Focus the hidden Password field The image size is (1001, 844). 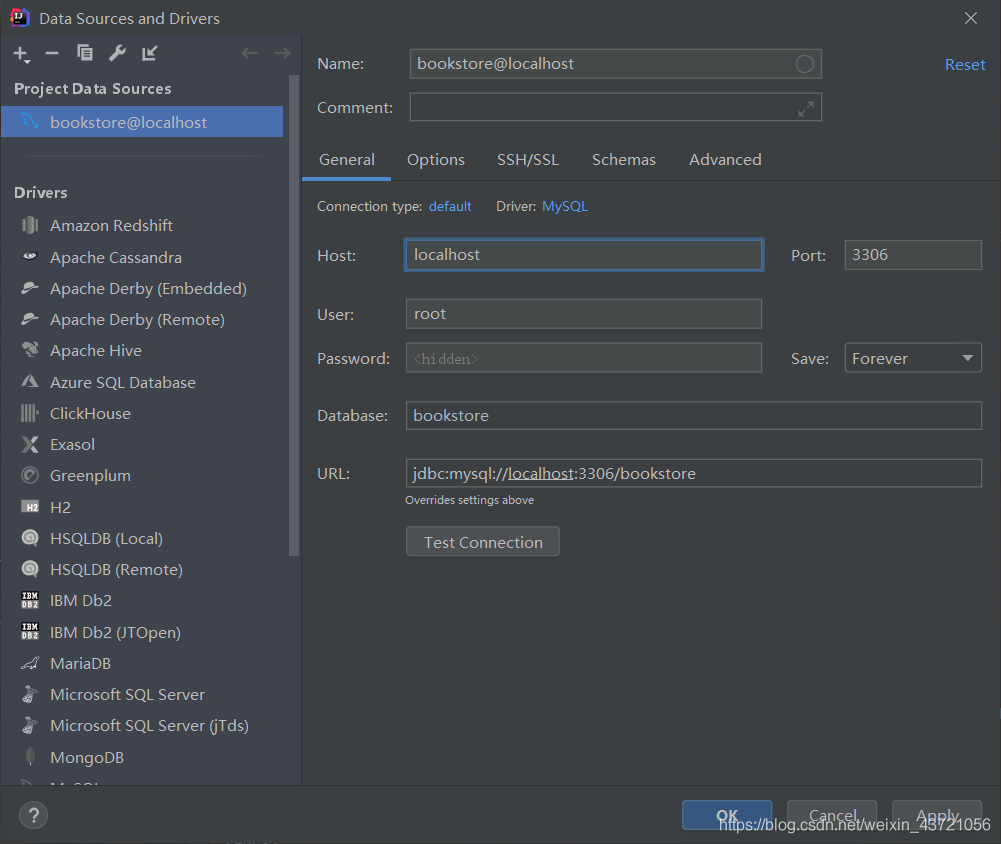tap(584, 358)
